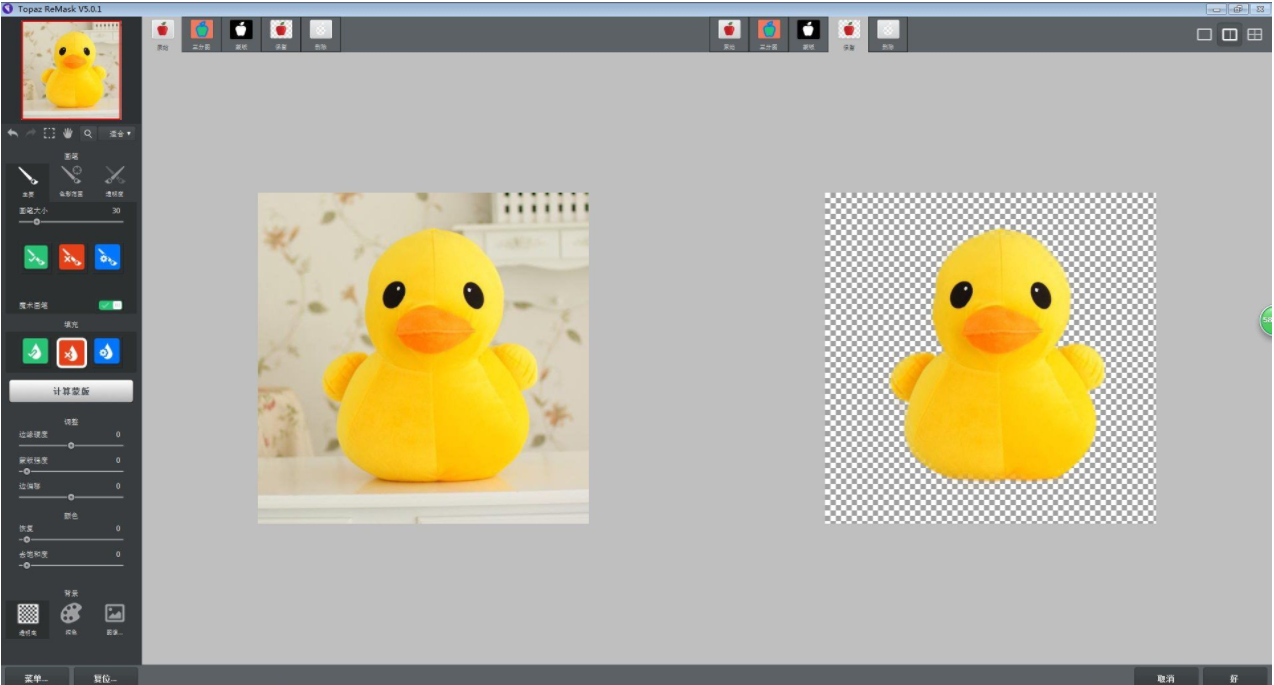This screenshot has width=1274, height=685.
Task: Show trimap view in left pane
Action: 201,34
